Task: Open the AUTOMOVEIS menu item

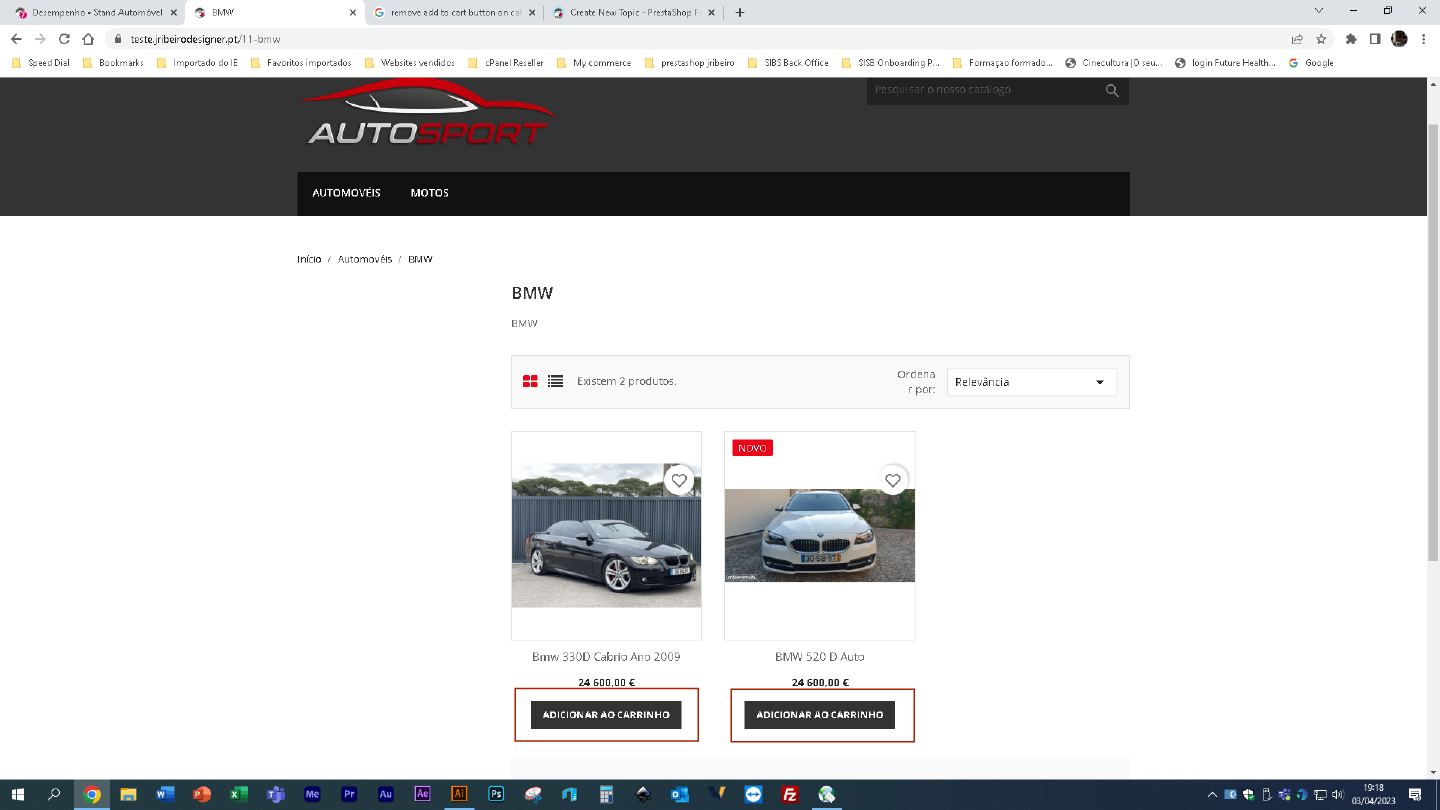Action: pyautogui.click(x=346, y=193)
